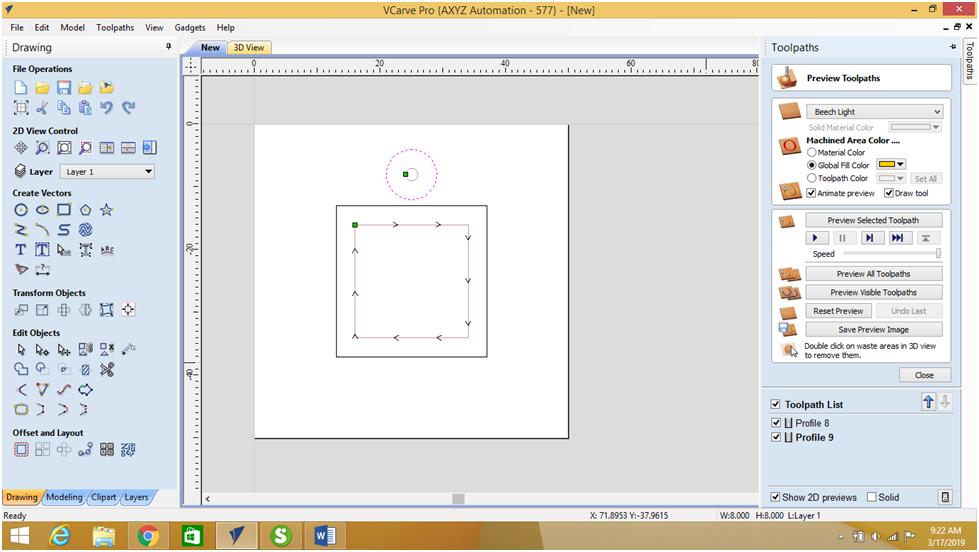Click the Save file floppy disk icon
The height and width of the screenshot is (552, 979).
tap(64, 87)
